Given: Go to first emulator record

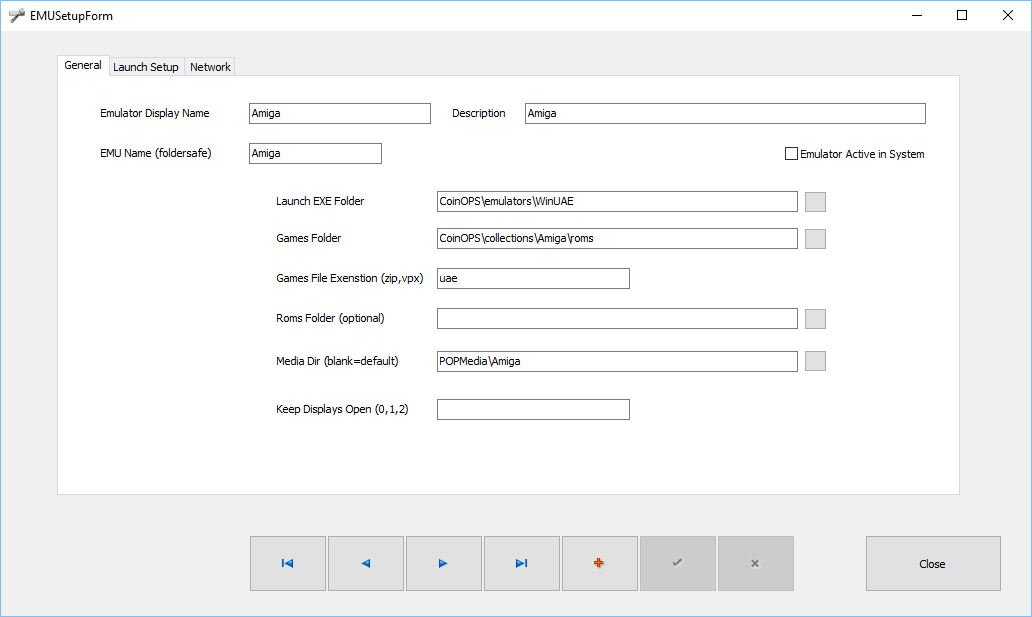Looking at the screenshot, I should click(x=288, y=564).
